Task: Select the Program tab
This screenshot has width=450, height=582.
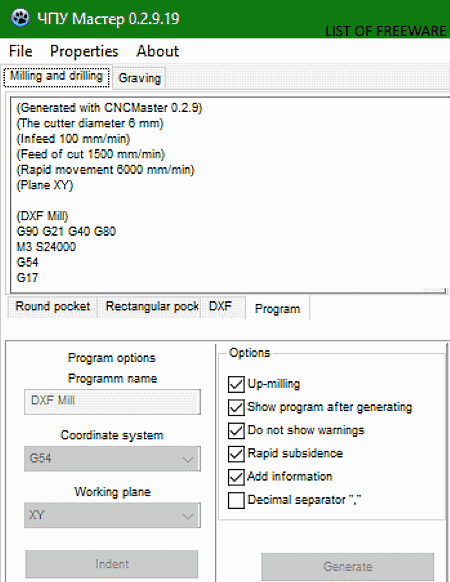Action: [277, 308]
